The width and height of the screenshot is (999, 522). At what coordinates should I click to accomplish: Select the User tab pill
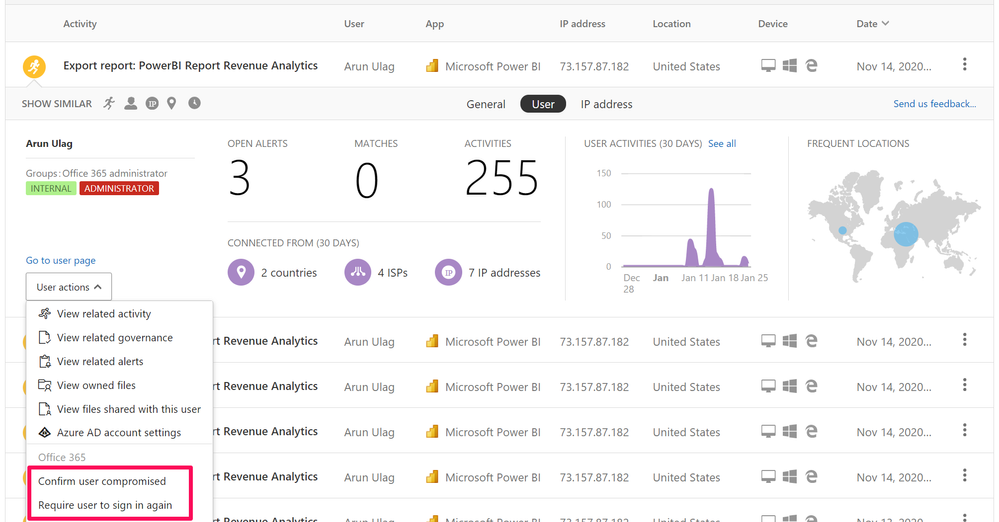tap(543, 104)
